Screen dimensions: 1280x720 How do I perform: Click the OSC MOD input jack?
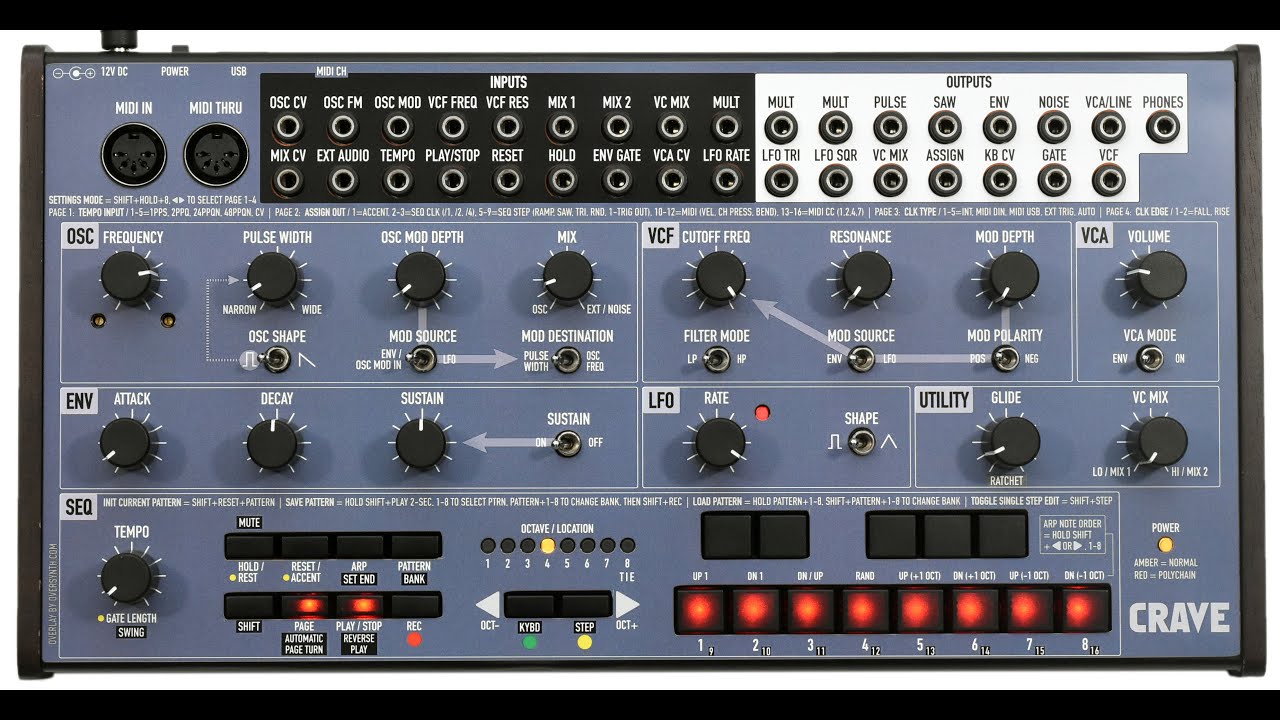[x=398, y=127]
